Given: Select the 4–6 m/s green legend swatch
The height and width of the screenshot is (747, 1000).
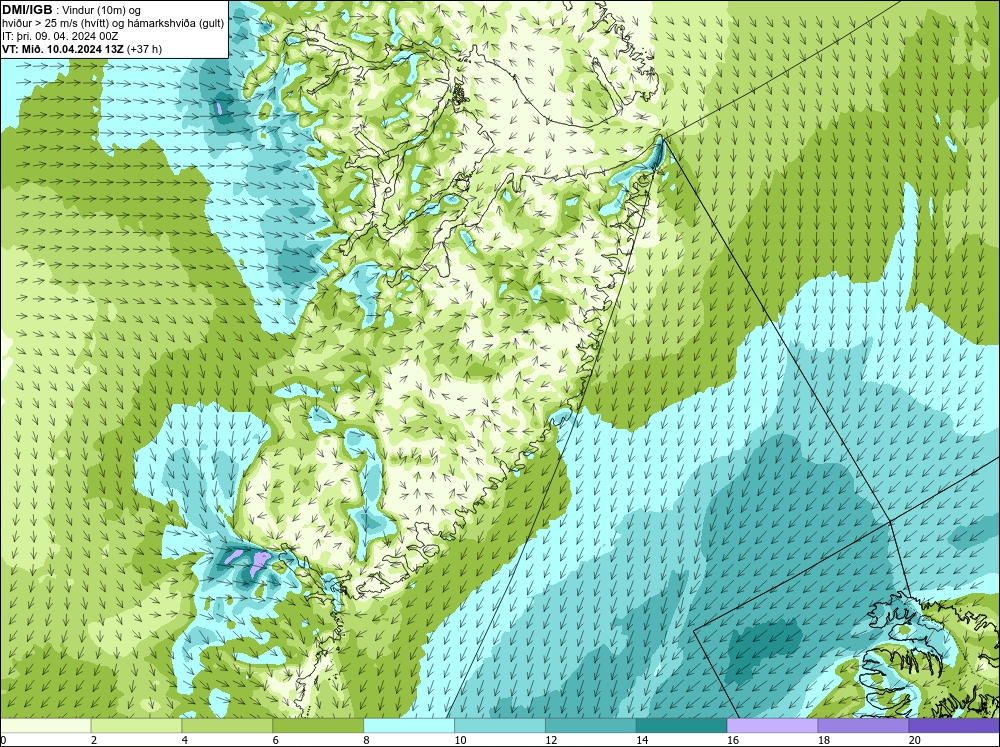Looking at the screenshot, I should pyautogui.click(x=227, y=726).
